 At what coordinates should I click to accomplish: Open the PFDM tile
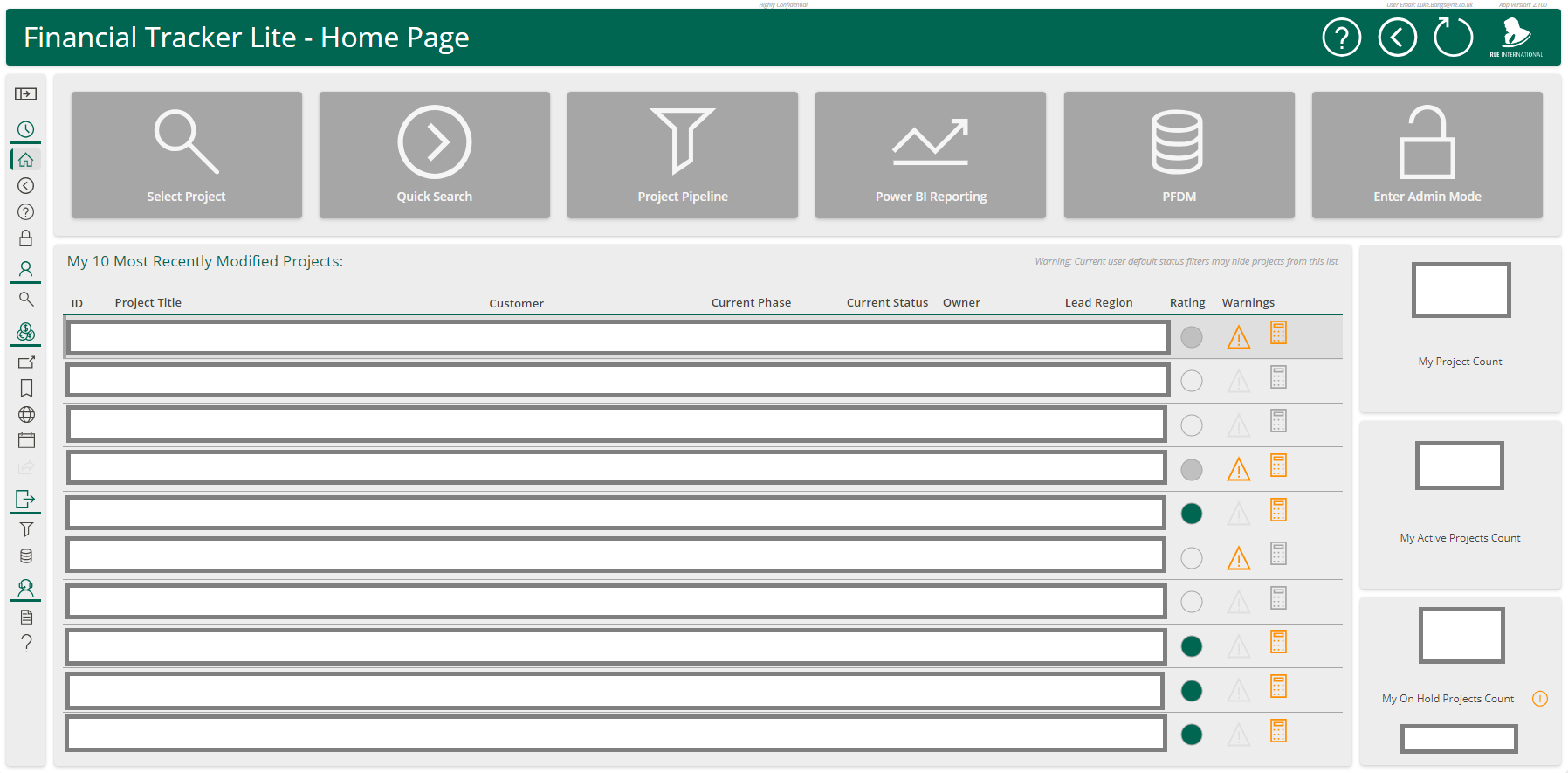(1179, 155)
